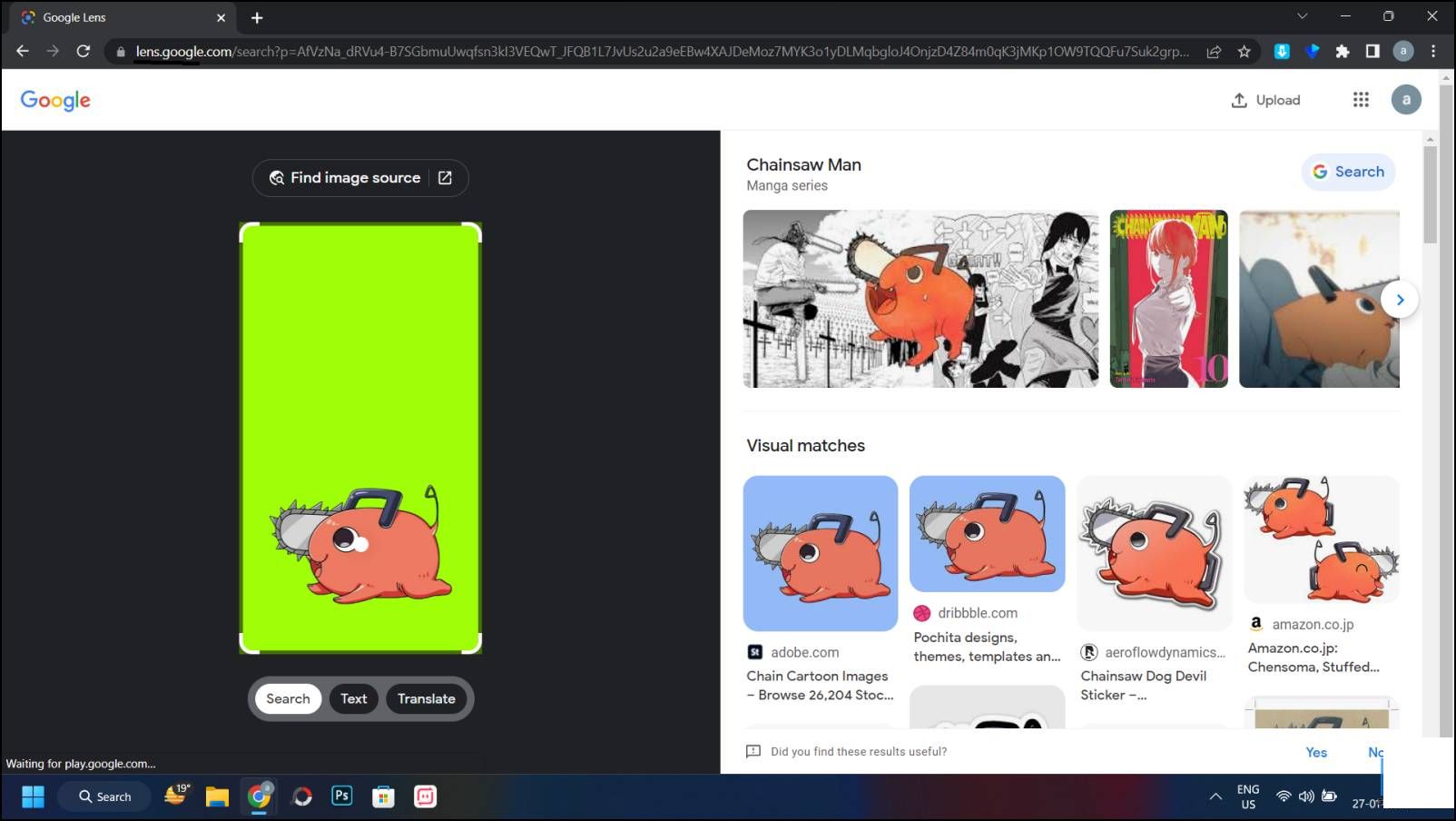The width and height of the screenshot is (1456, 821).
Task: Click the Google logo
Action: pyautogui.click(x=55, y=100)
